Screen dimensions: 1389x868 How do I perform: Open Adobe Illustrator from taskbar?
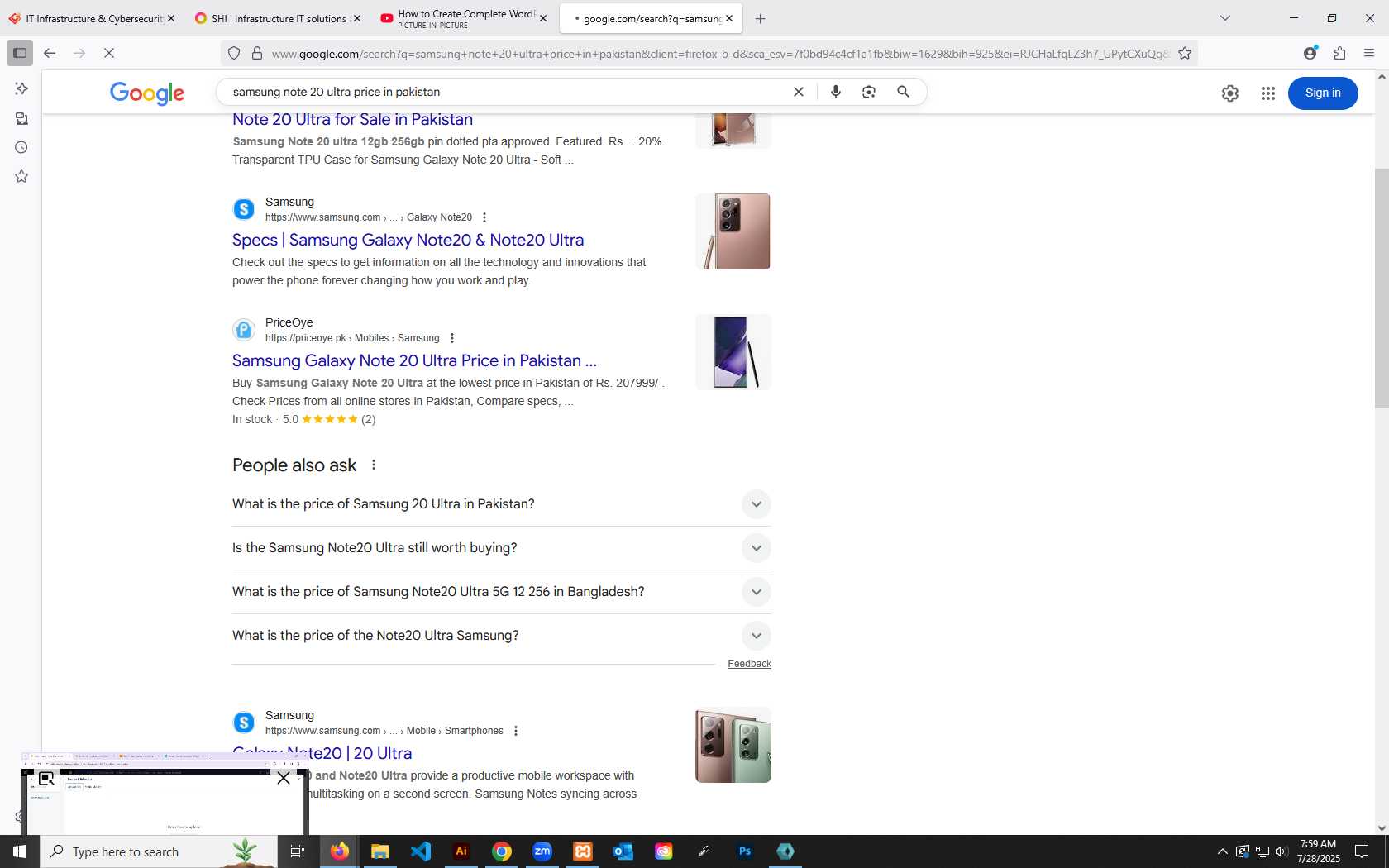coord(461,851)
